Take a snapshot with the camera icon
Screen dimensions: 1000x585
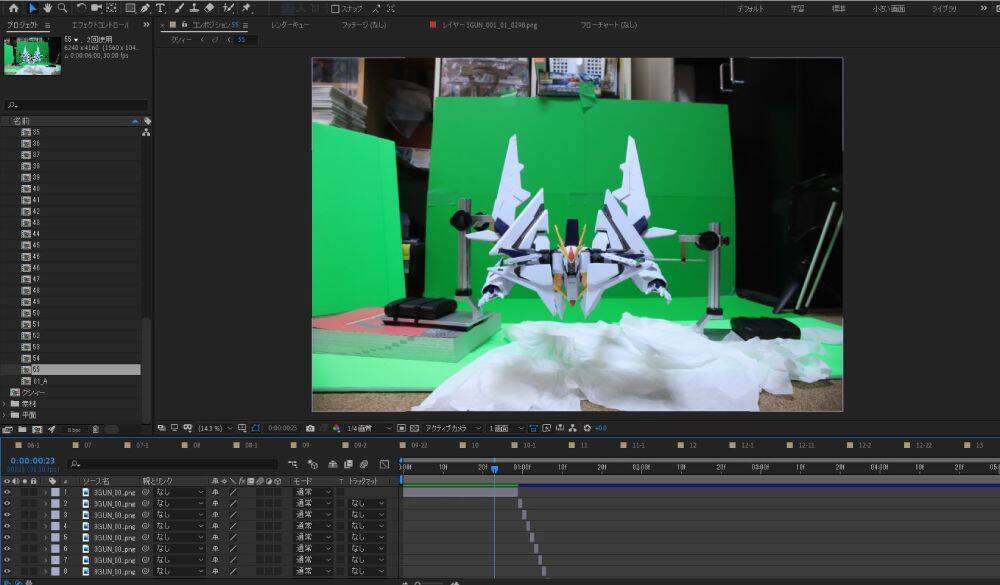click(310, 428)
